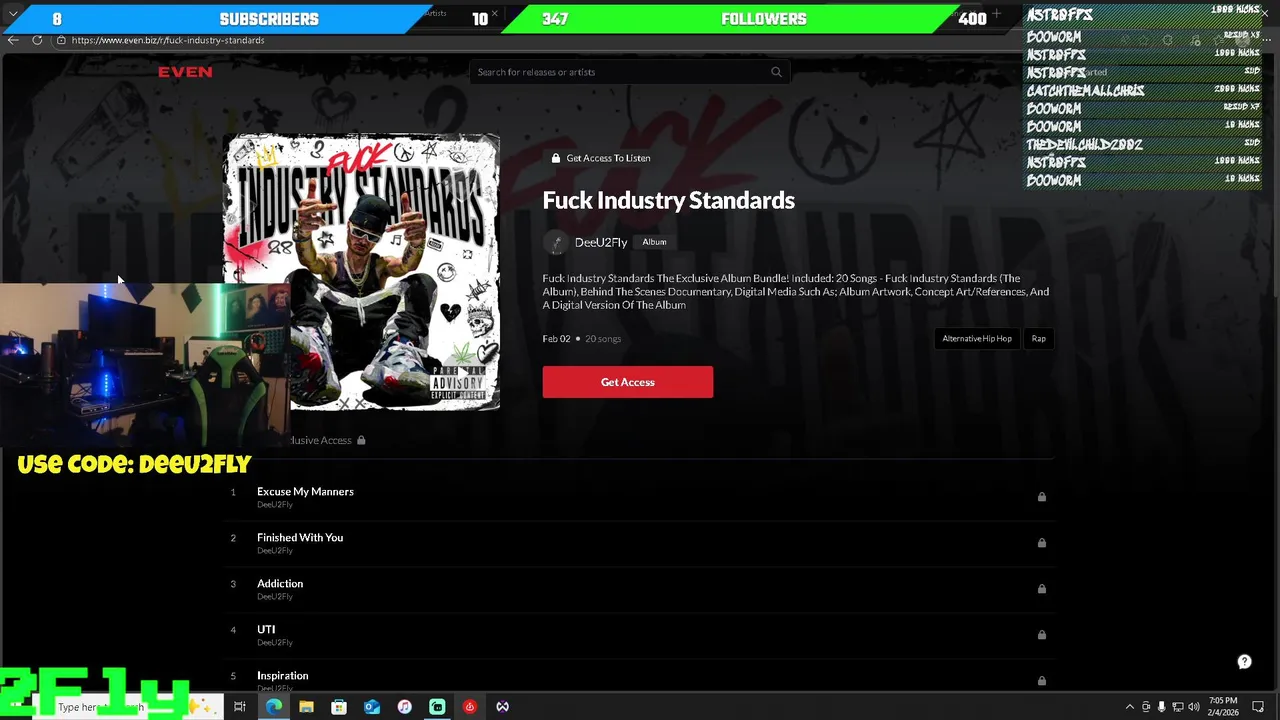Image resolution: width=1280 pixels, height=720 pixels.
Task: Click the lock icon on Finished With You
Action: pos(1041,543)
